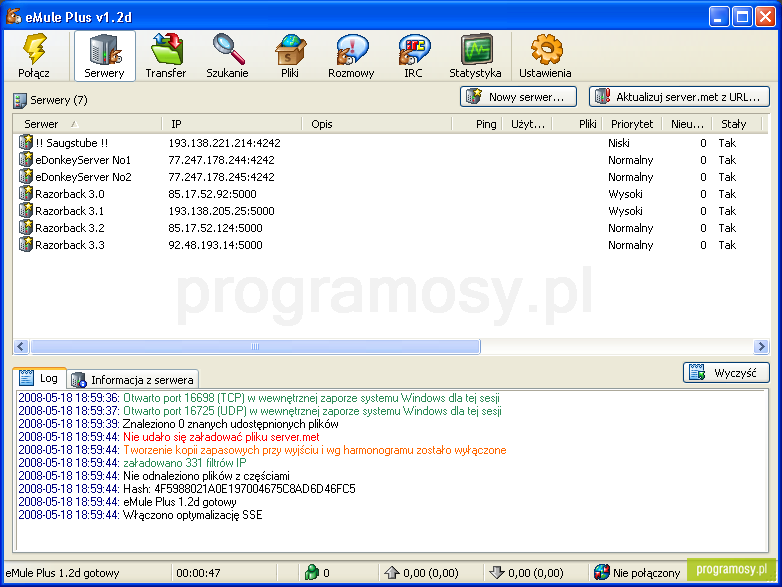Open Rozmowy messages view

(x=351, y=56)
